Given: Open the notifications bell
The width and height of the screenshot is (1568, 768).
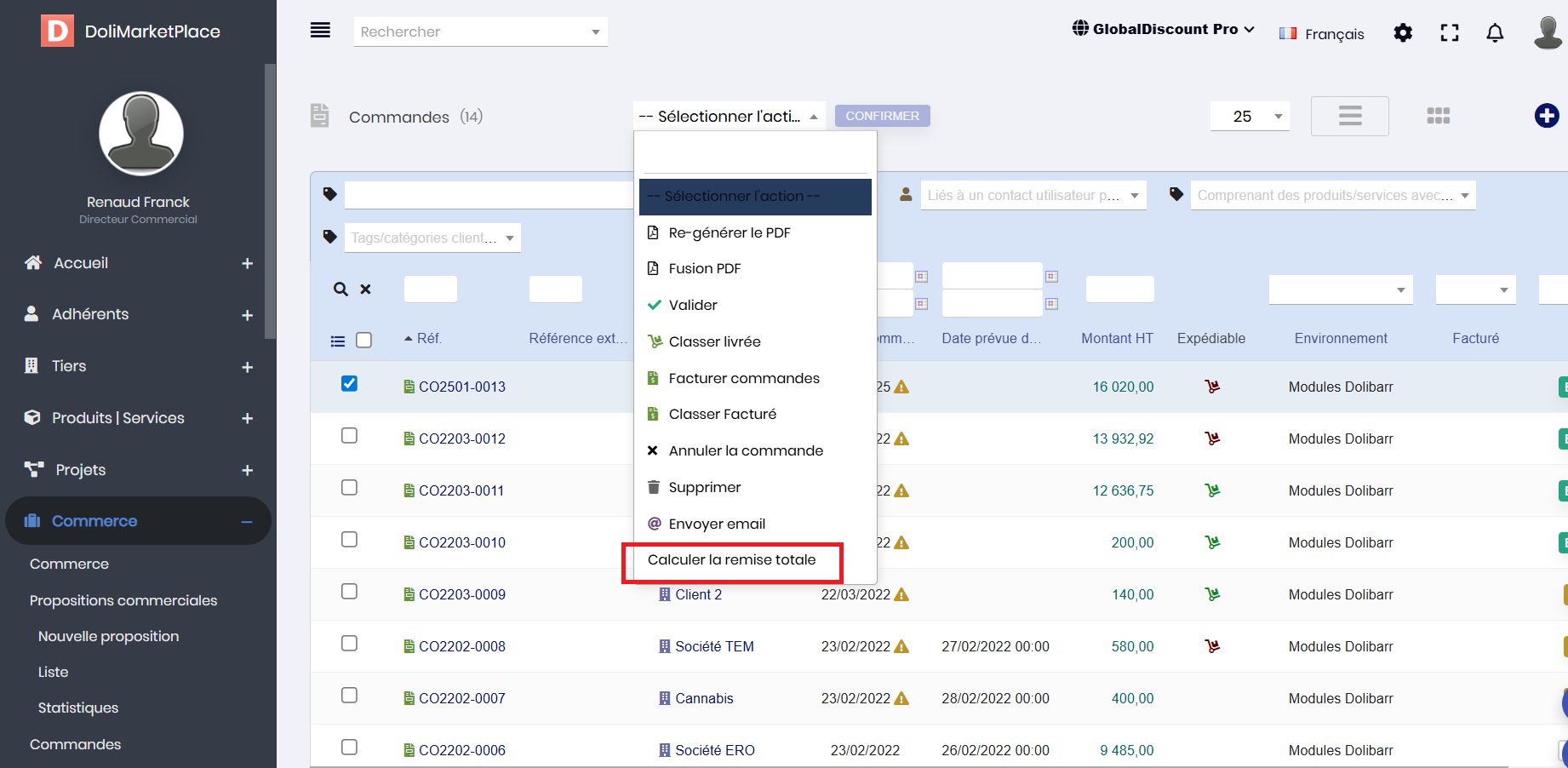Looking at the screenshot, I should click(1495, 33).
